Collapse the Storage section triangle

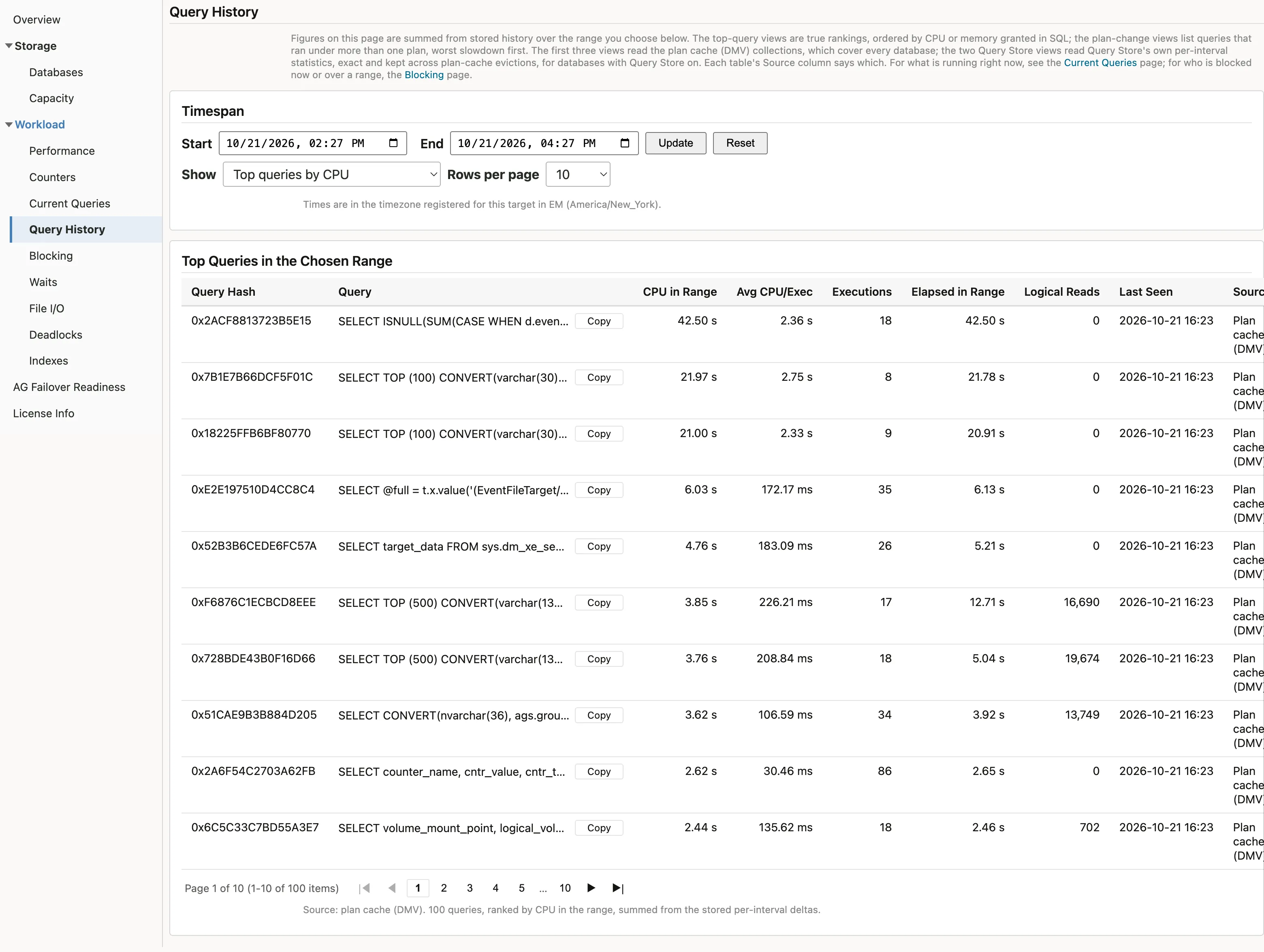(9, 46)
